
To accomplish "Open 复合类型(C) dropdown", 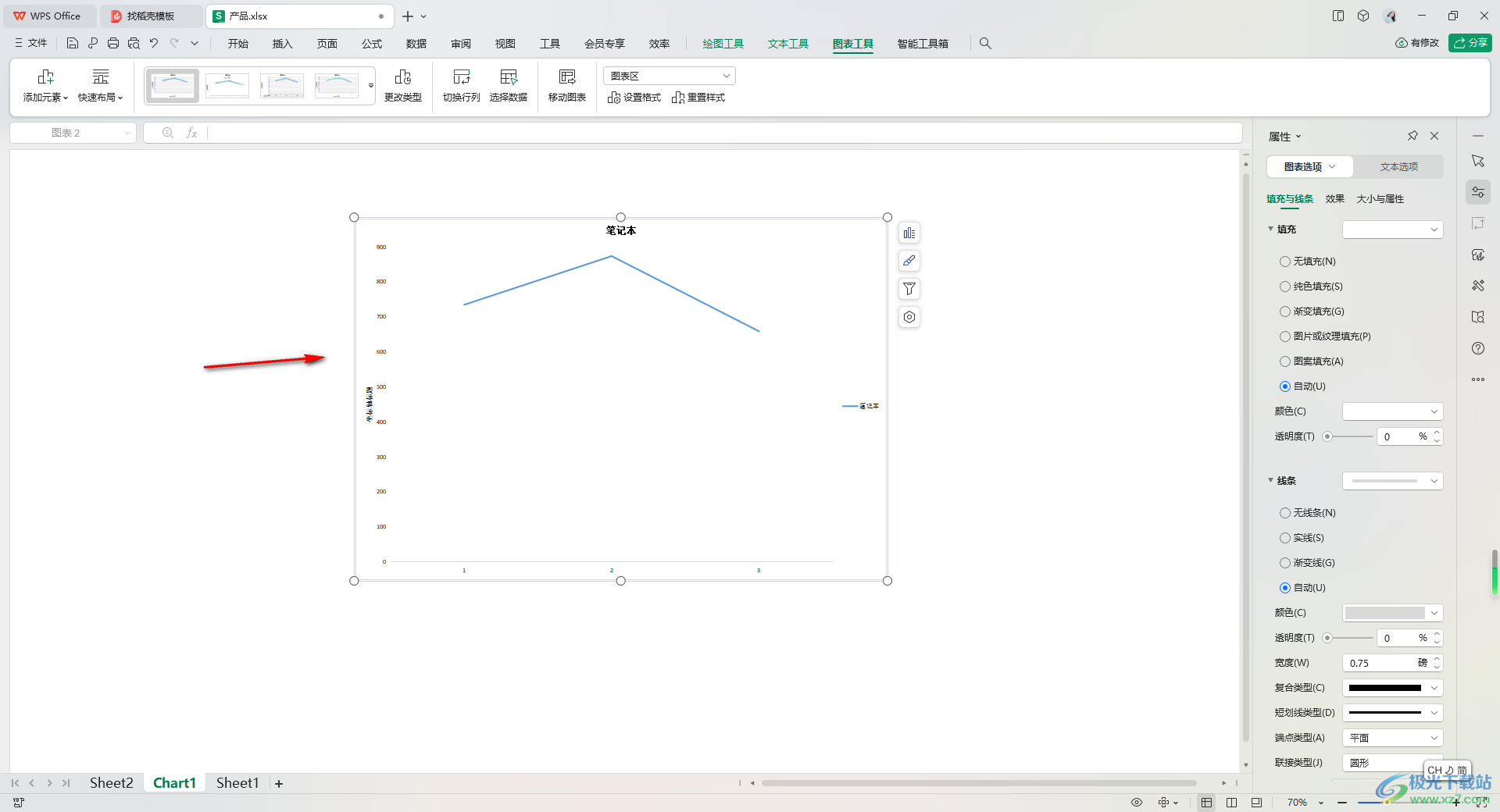I will pos(1392,688).
